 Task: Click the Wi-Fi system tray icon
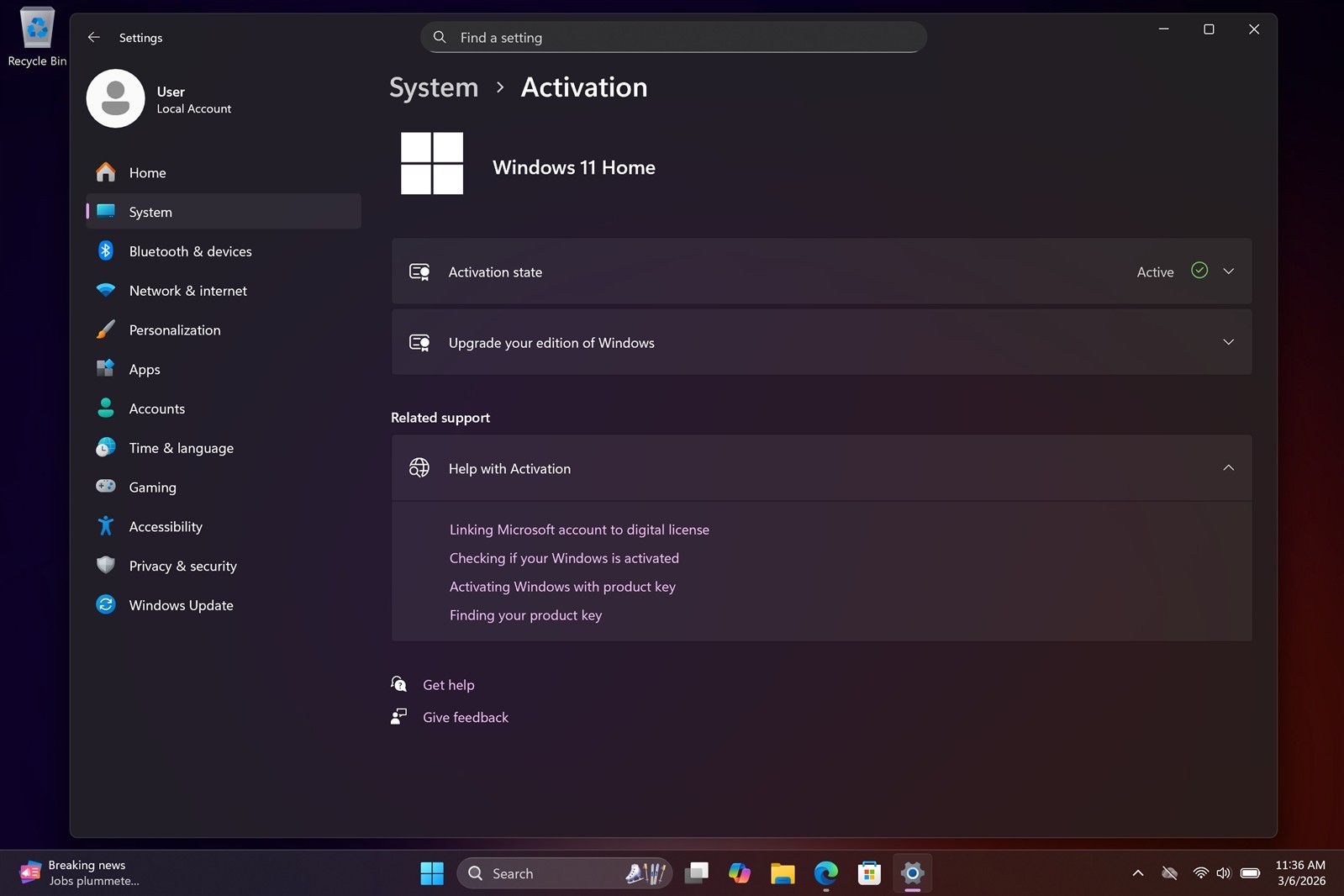coord(1200,873)
